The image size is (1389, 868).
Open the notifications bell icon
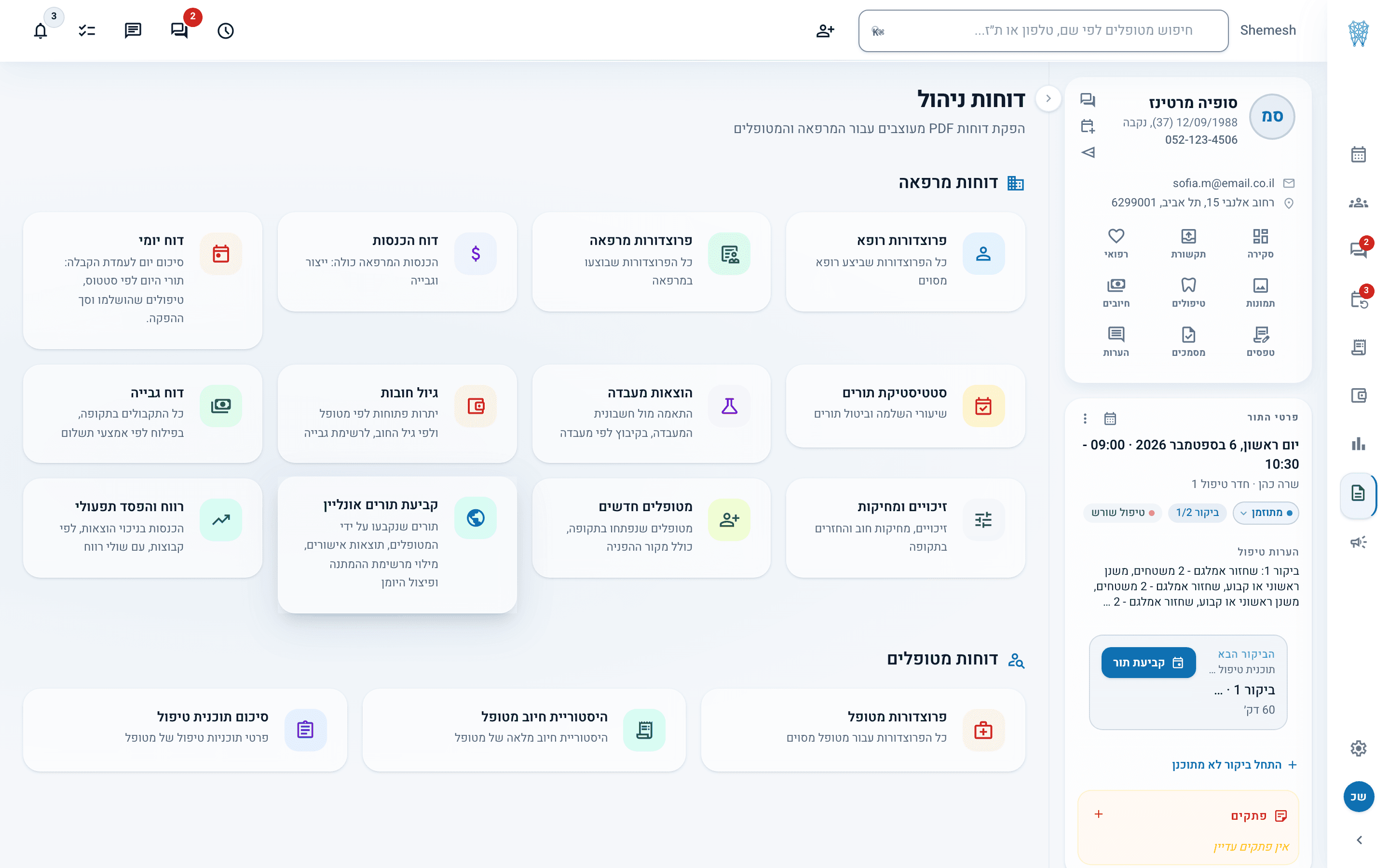[40, 30]
